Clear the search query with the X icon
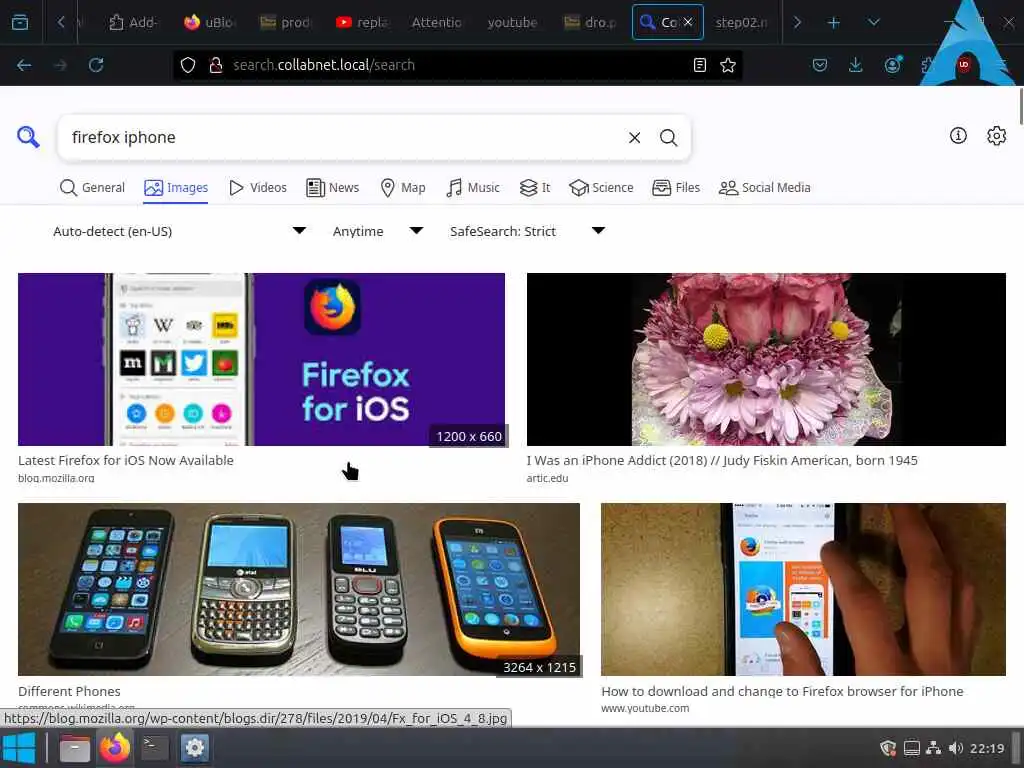Image resolution: width=1024 pixels, height=768 pixels. coord(634,138)
